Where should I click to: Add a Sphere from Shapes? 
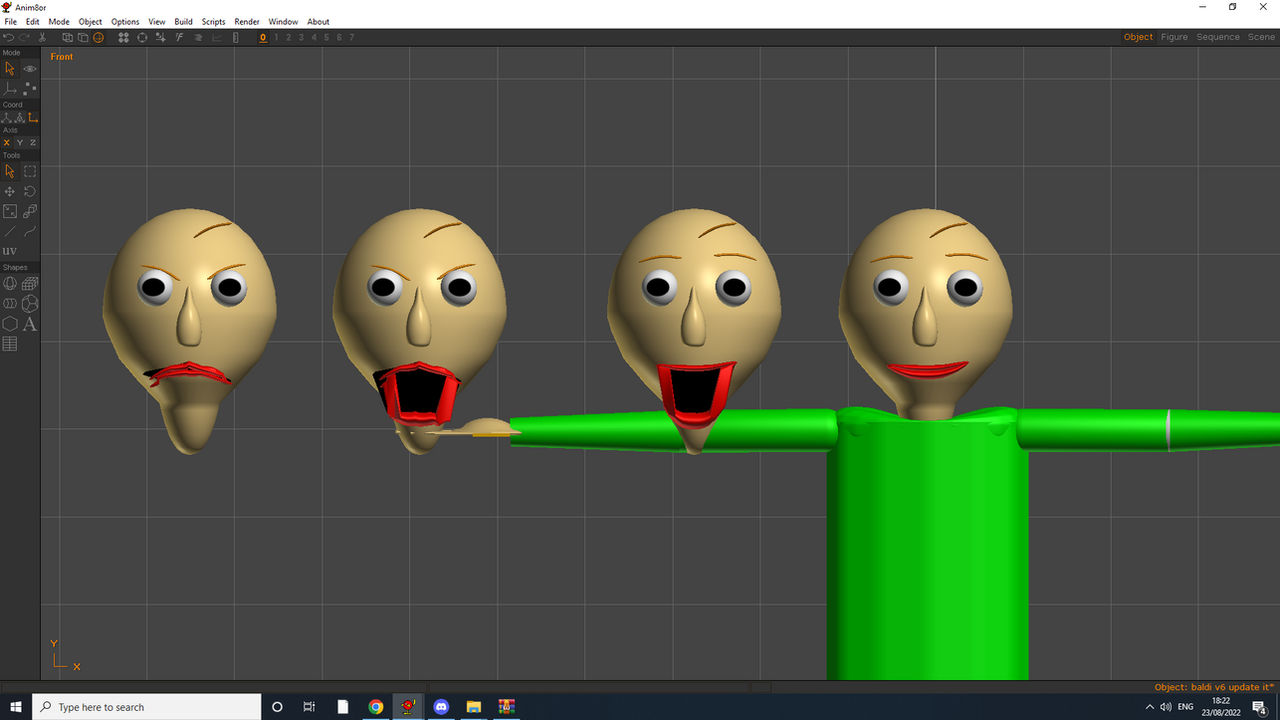(10, 284)
